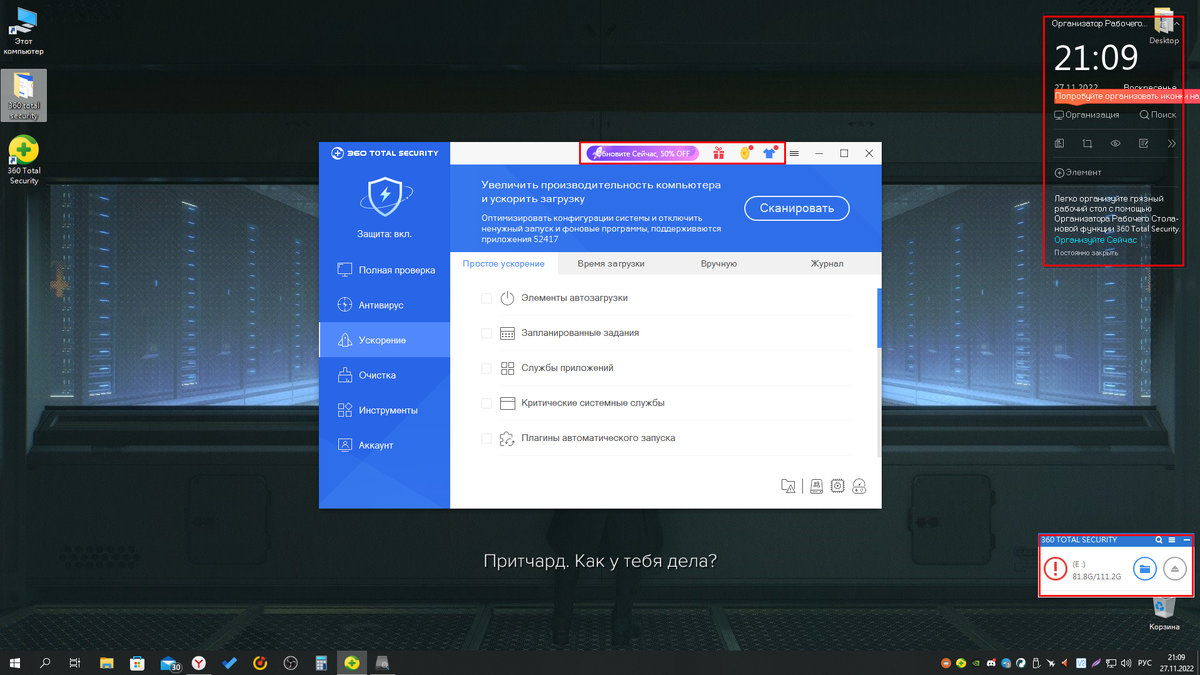Select the Корзина recycle bin desktop icon

coord(1165,612)
